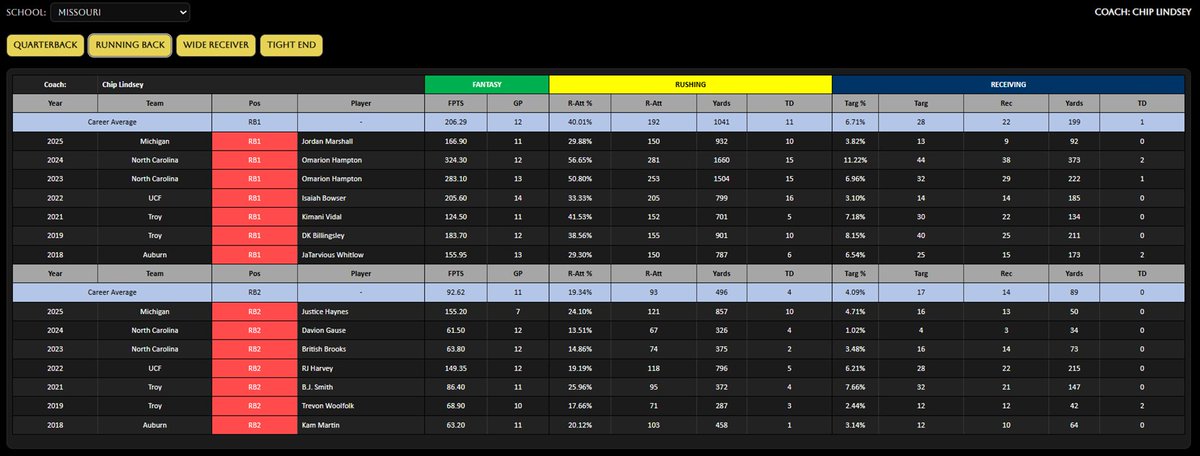
Task: Select player Davion Gause
Action: (326, 331)
